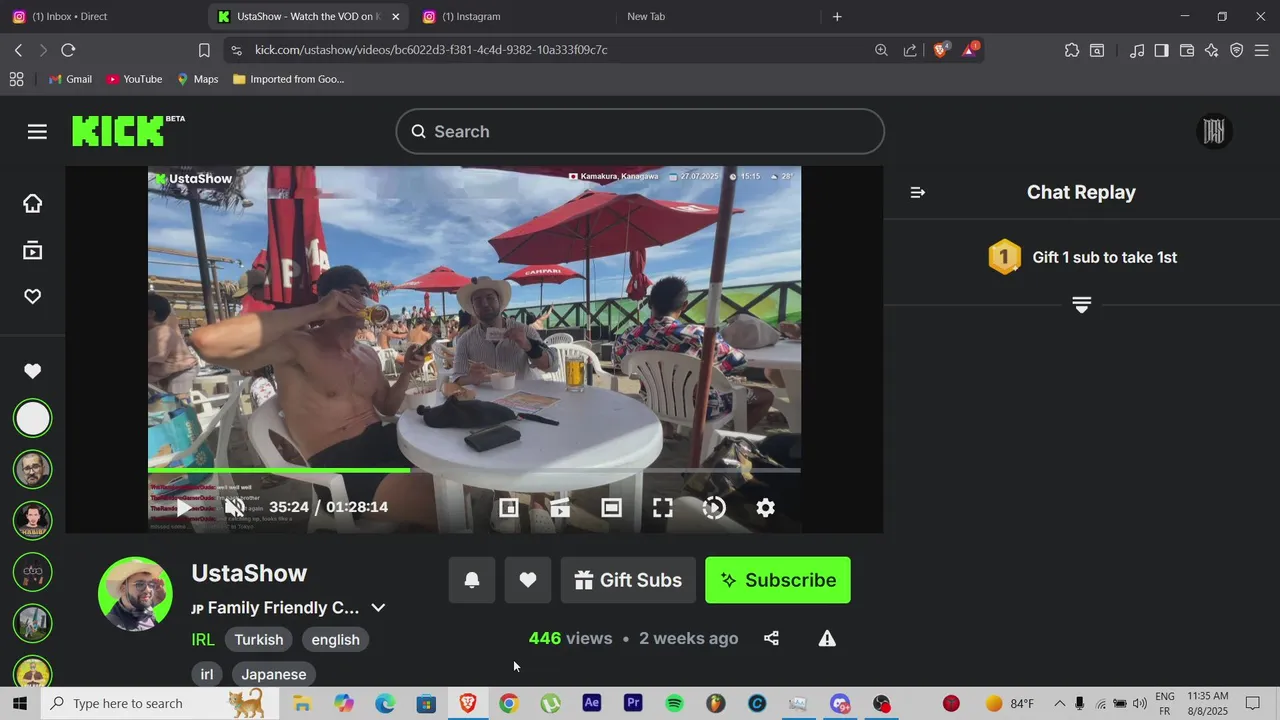Open zoom control in address bar
Screen dimensions: 1280x720
pyautogui.click(x=881, y=50)
